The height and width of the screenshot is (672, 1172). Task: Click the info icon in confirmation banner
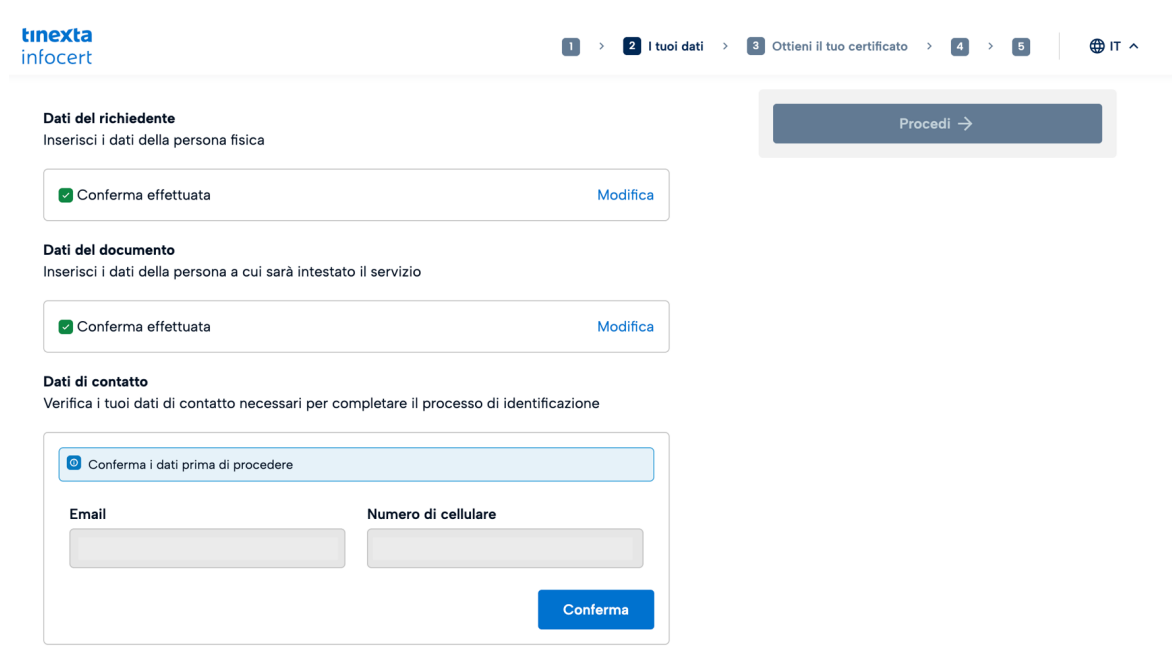(74, 463)
